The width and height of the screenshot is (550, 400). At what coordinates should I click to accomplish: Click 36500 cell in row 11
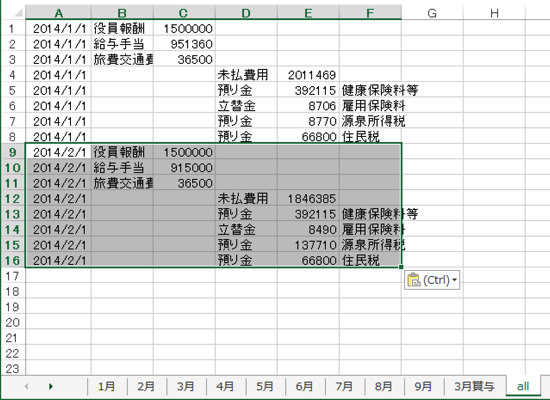point(184,183)
